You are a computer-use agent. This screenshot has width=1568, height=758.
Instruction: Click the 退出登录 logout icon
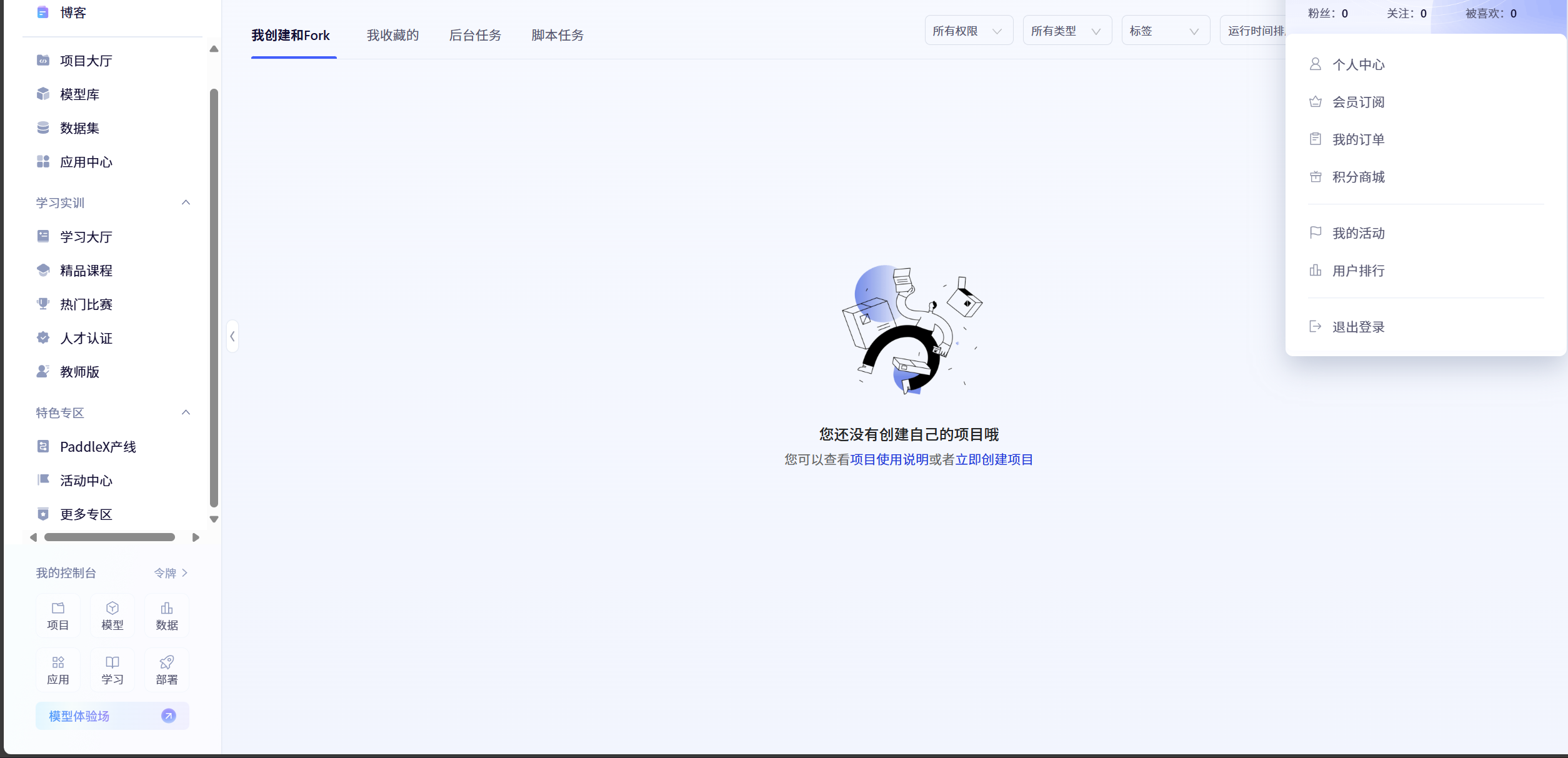tap(1316, 326)
